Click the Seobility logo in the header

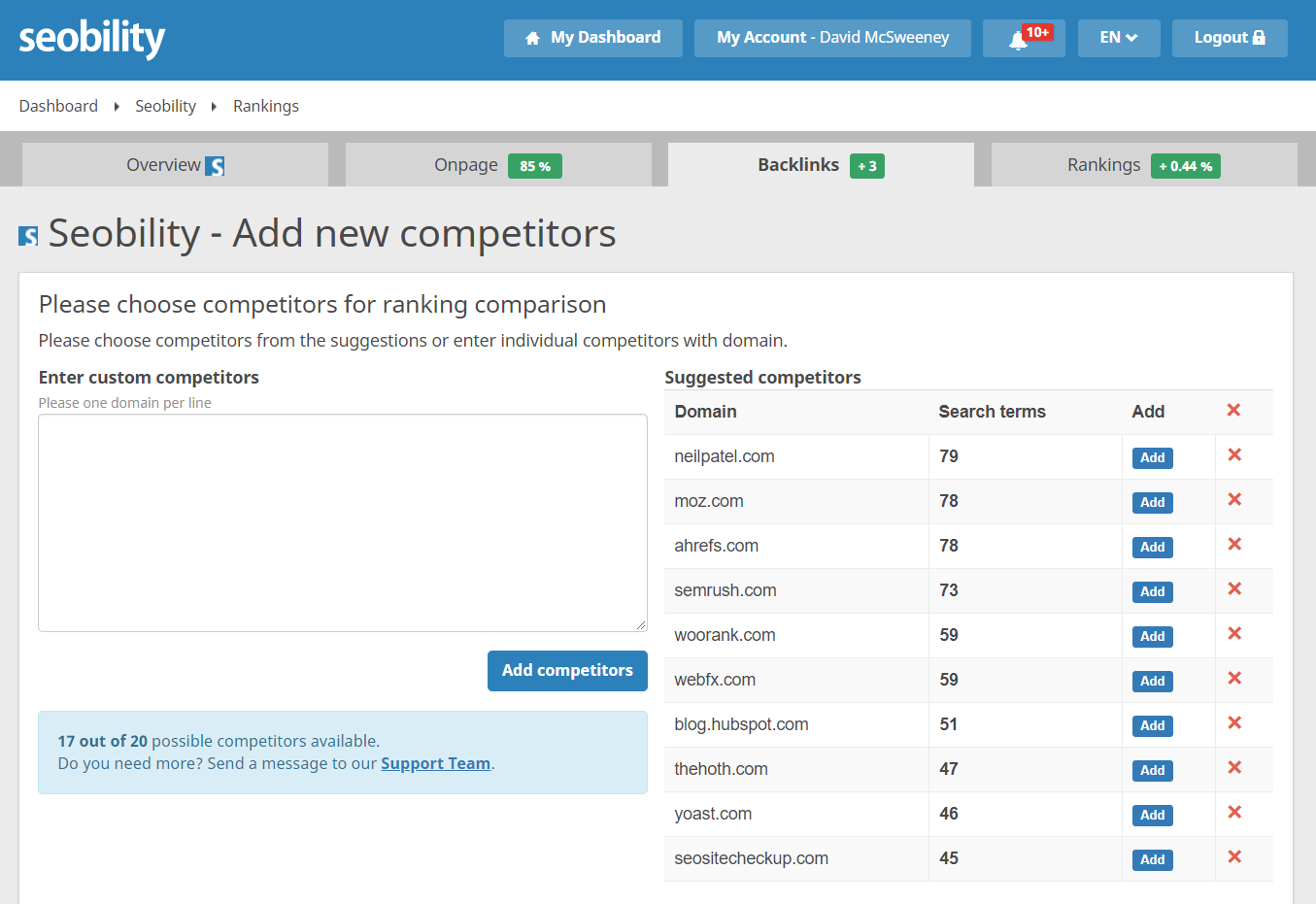pos(91,37)
